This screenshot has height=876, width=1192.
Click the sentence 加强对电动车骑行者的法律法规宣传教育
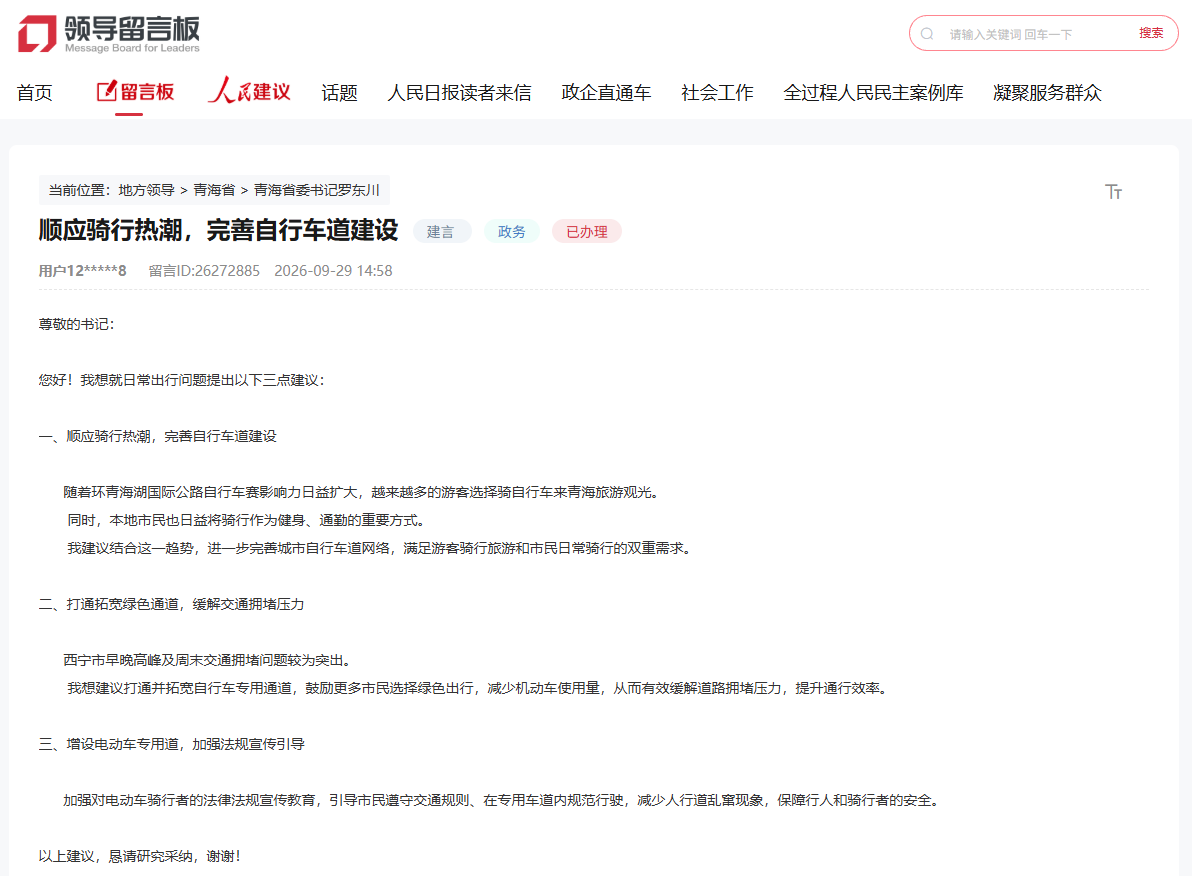click(502, 801)
